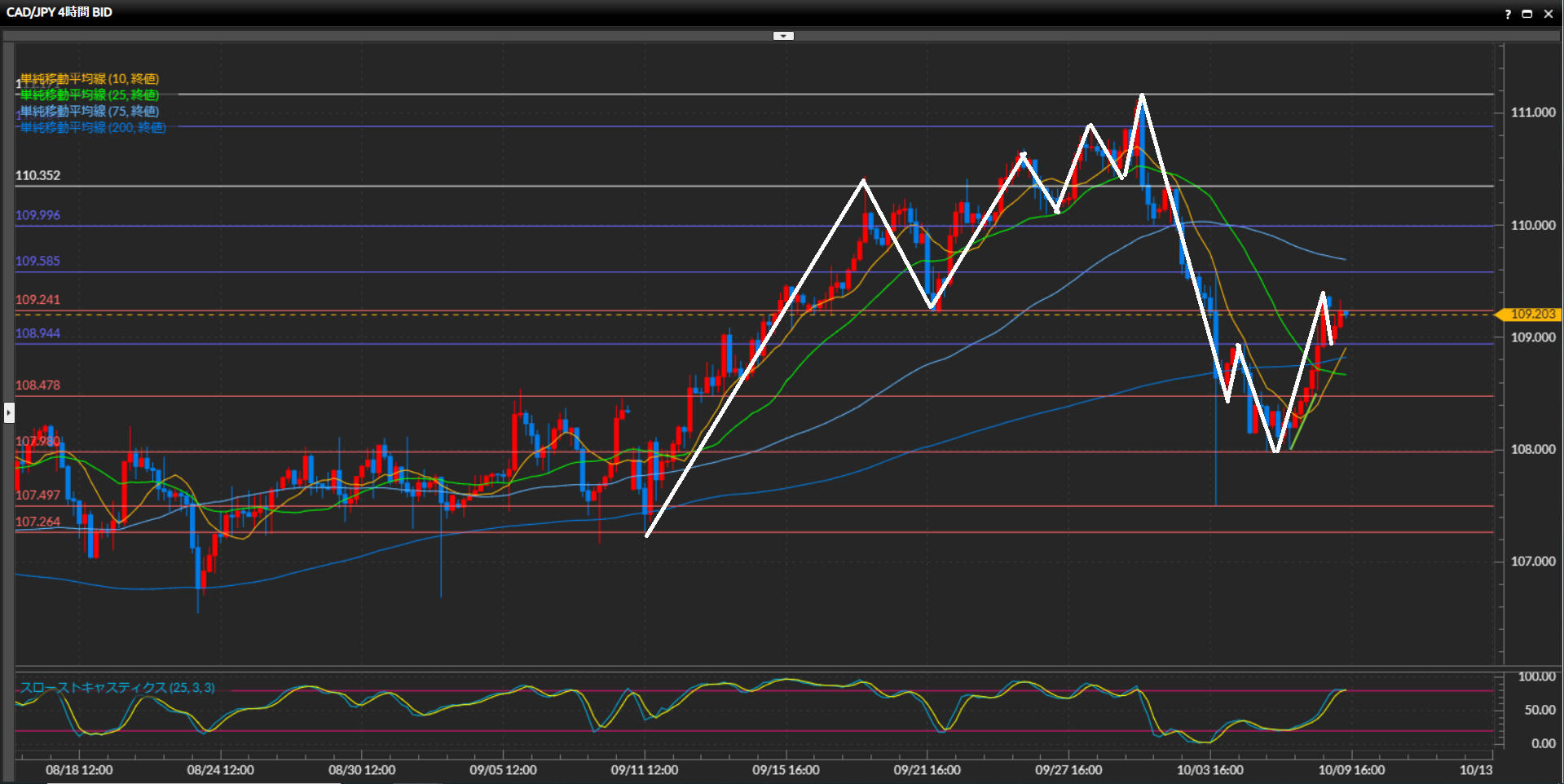The height and width of the screenshot is (784, 1564).
Task: Close the CAD/JPY chart window
Action: [1549, 14]
